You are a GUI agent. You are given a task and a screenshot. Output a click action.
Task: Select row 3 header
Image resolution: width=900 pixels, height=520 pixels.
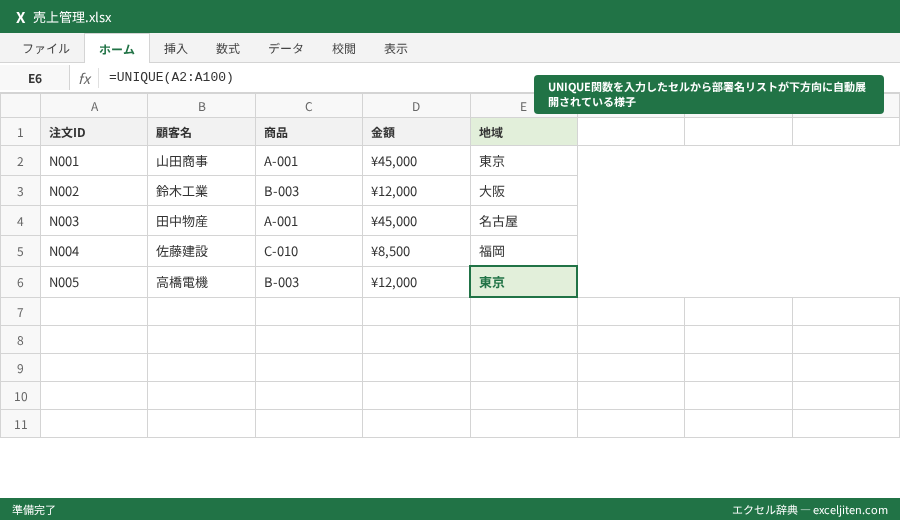(x=20, y=191)
